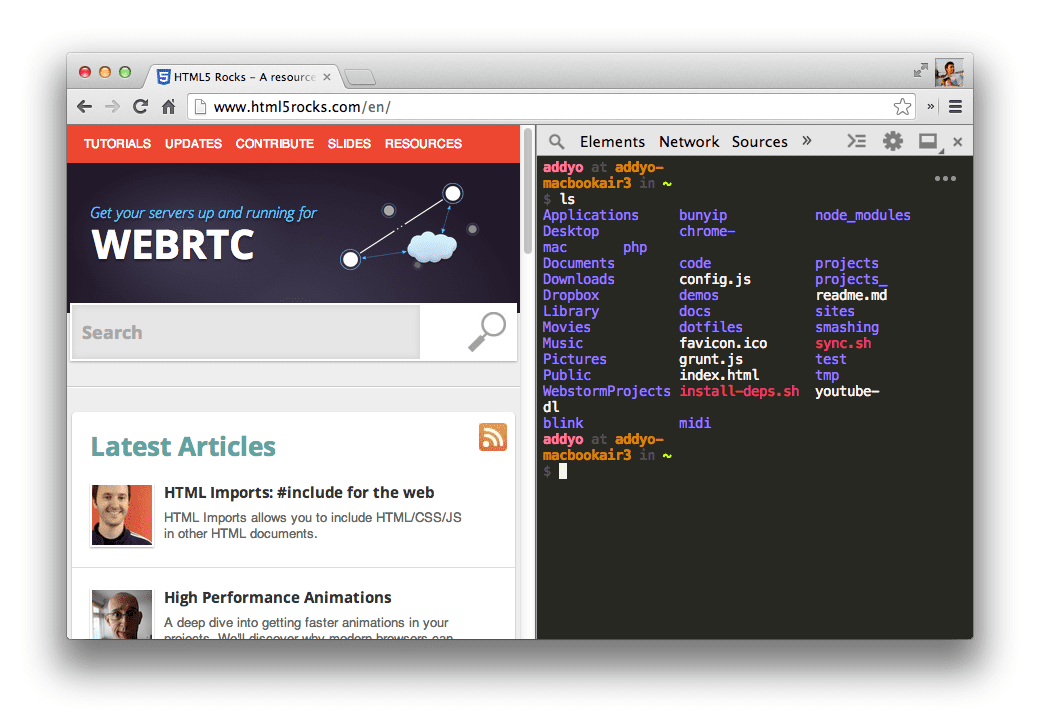Switch to the Network panel
This screenshot has width=1059, height=720.
(688, 141)
